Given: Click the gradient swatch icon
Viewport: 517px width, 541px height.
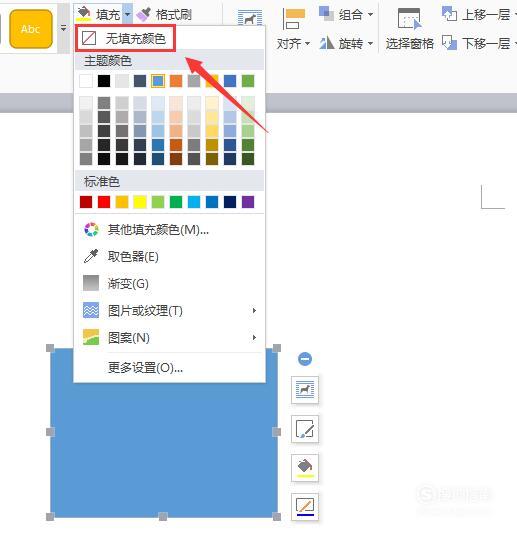Looking at the screenshot, I should [x=91, y=283].
